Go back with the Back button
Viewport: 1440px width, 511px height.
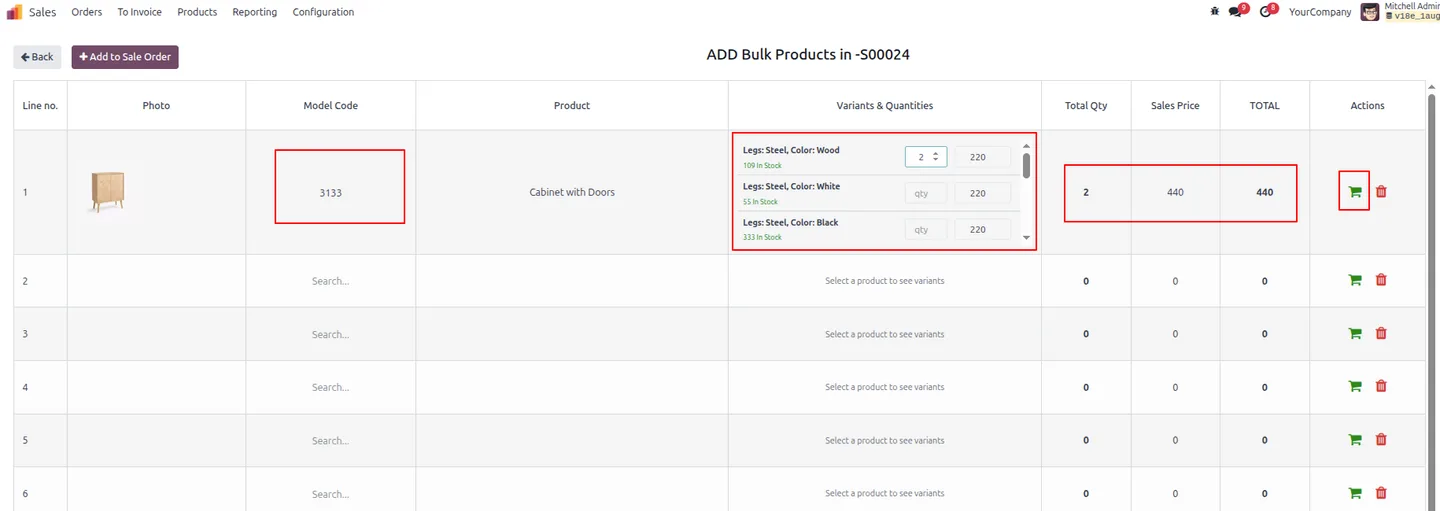tap(37, 57)
